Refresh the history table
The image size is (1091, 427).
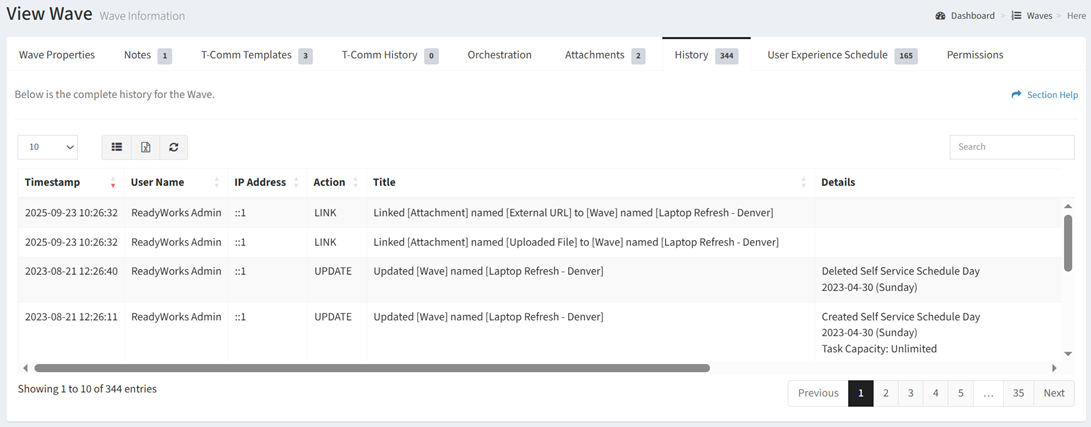173,147
